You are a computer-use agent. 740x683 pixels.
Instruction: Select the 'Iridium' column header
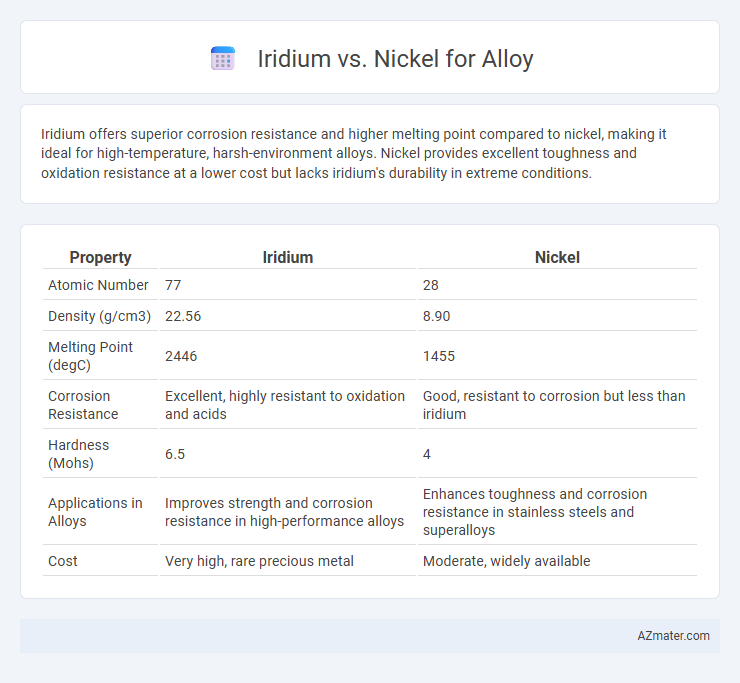point(287,257)
